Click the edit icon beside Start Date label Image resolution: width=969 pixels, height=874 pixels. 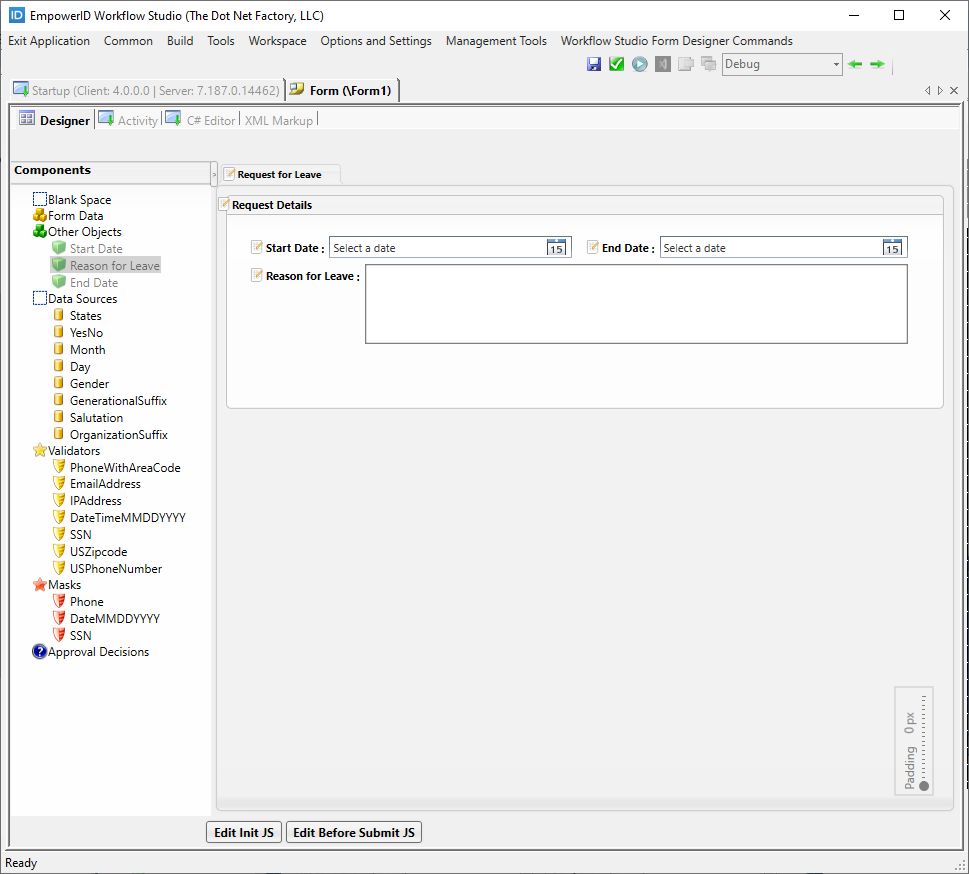257,247
